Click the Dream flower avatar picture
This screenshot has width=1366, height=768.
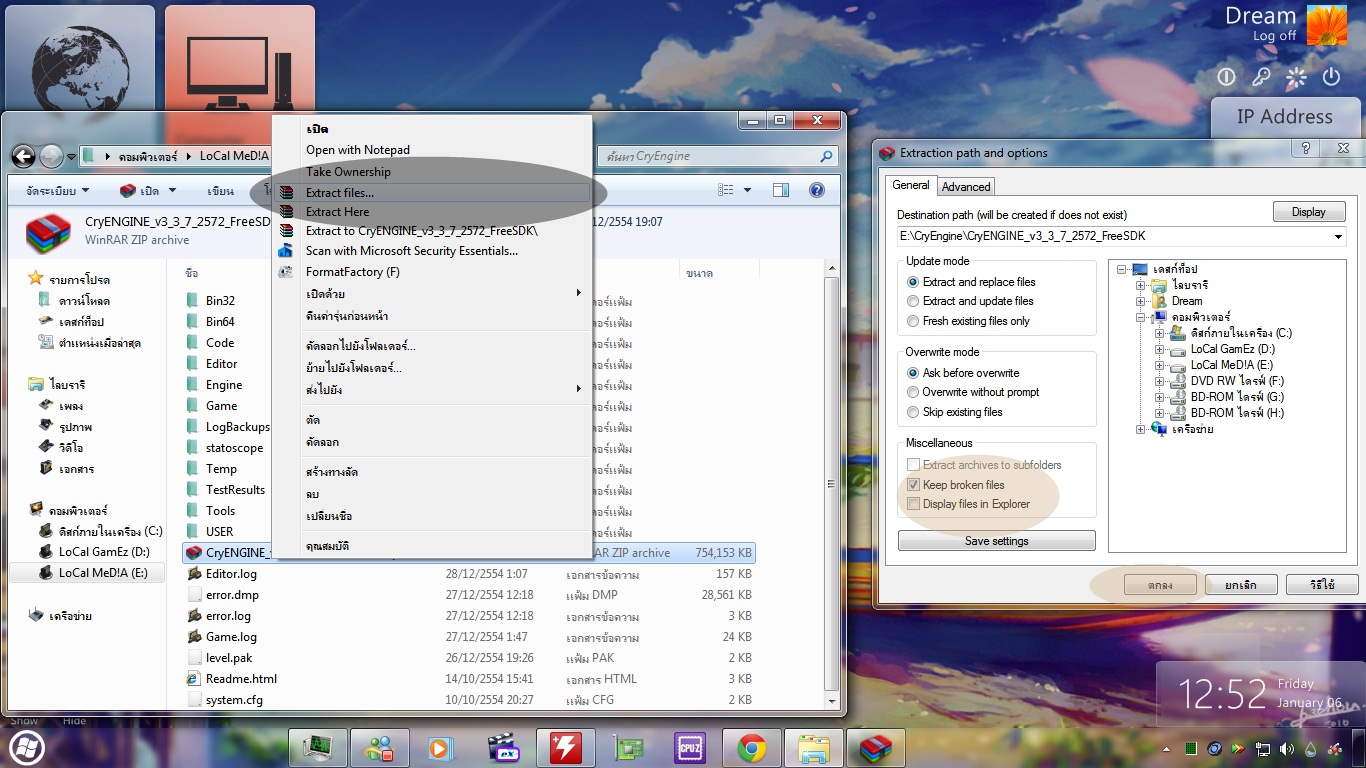pyautogui.click(x=1327, y=25)
